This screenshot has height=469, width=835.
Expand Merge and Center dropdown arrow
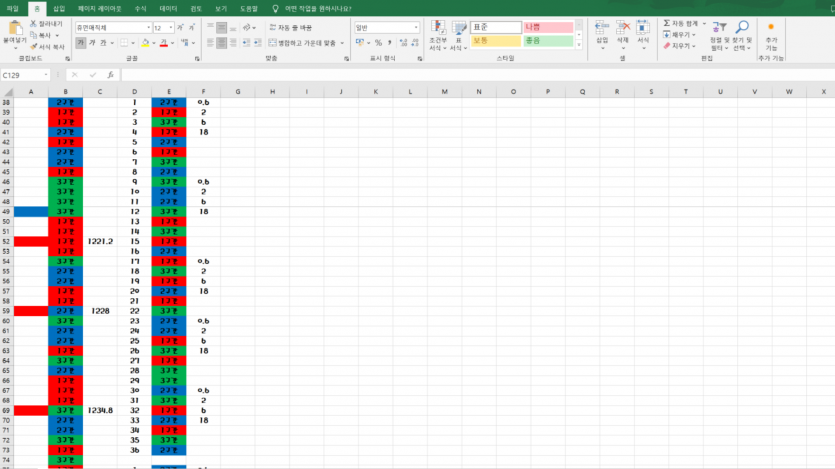click(x=342, y=43)
